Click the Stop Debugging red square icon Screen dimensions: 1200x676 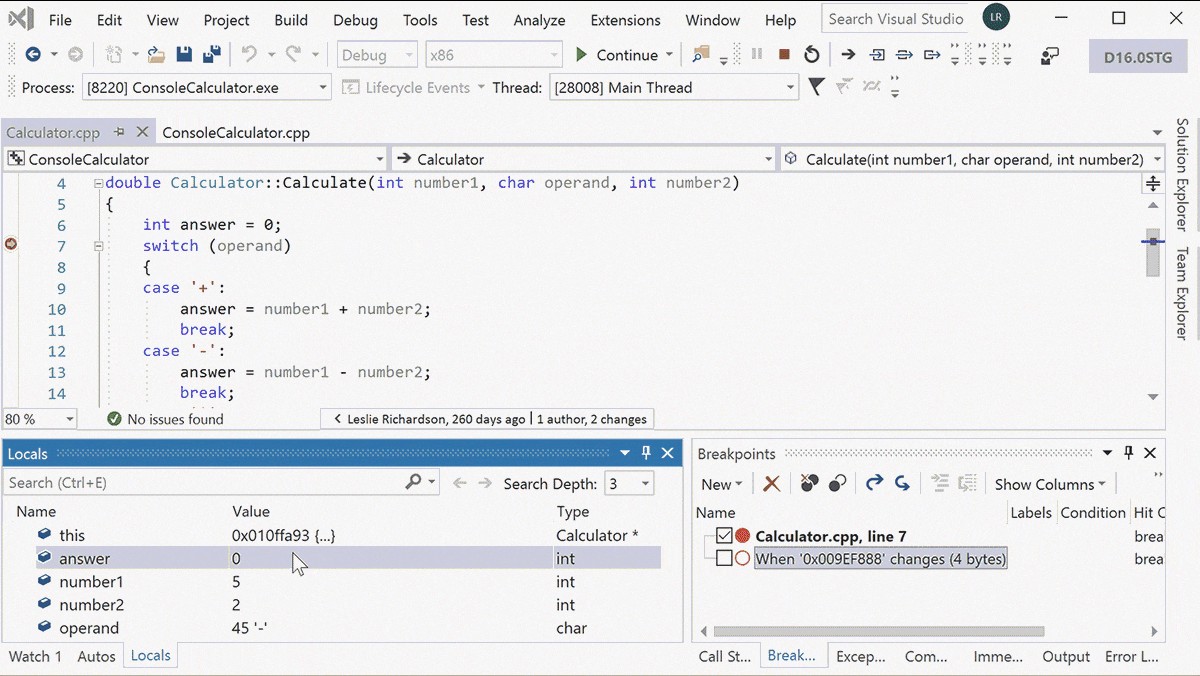783,56
